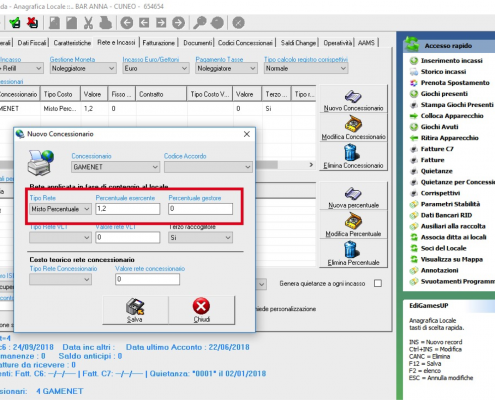Open Associa ditta ai locali shortcut

tap(453, 237)
